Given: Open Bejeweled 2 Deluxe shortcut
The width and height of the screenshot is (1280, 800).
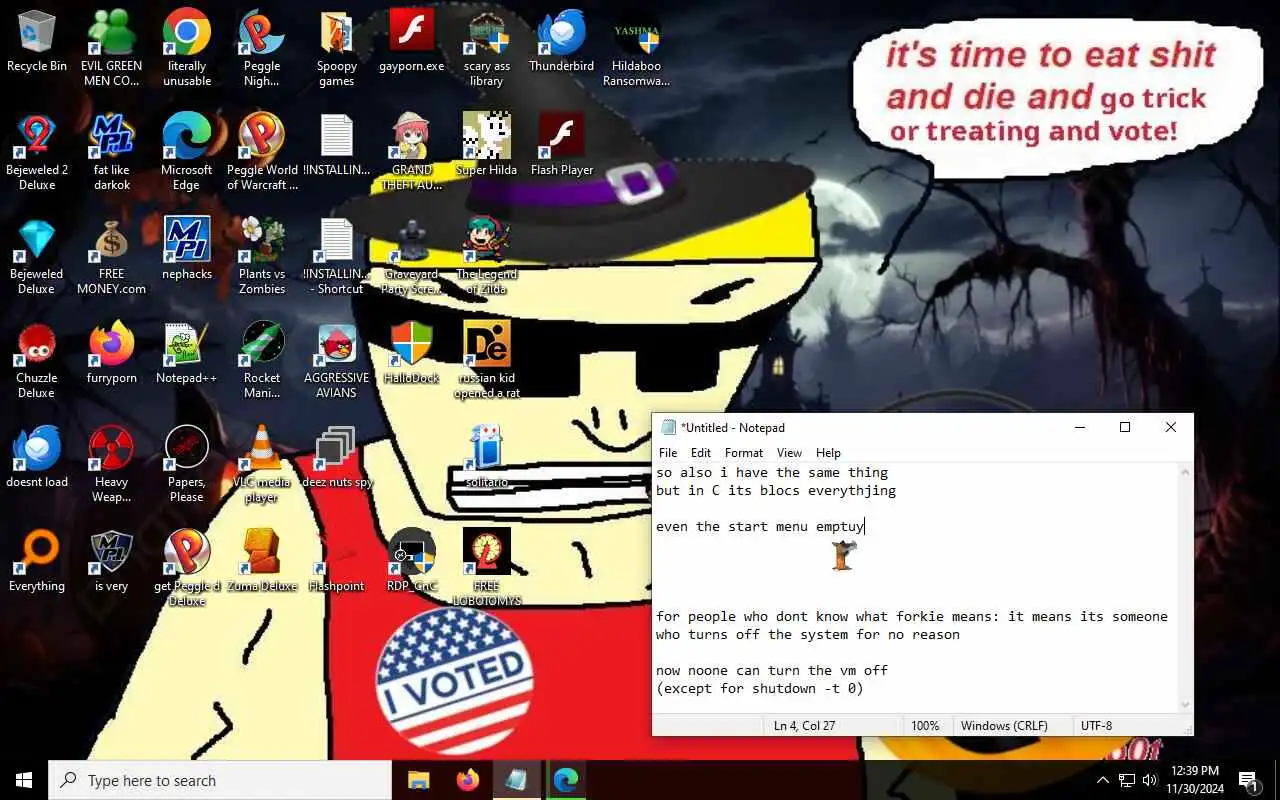Looking at the screenshot, I should pyautogui.click(x=37, y=152).
